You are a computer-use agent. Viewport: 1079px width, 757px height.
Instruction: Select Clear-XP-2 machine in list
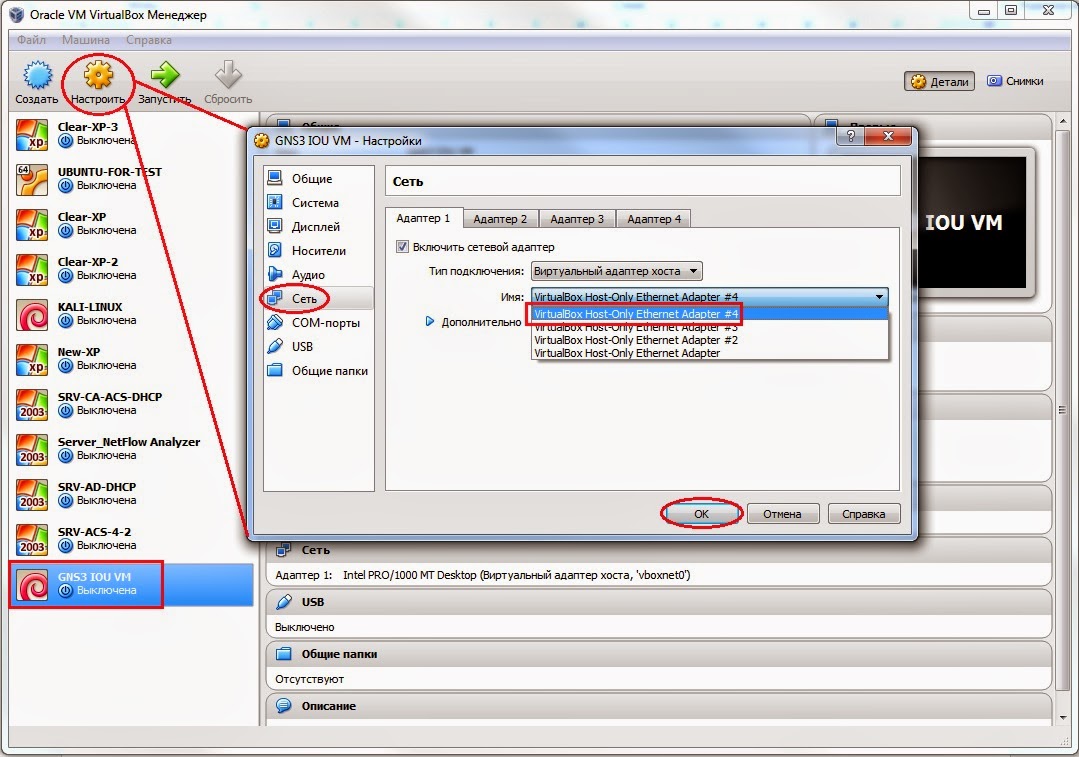coord(131,269)
